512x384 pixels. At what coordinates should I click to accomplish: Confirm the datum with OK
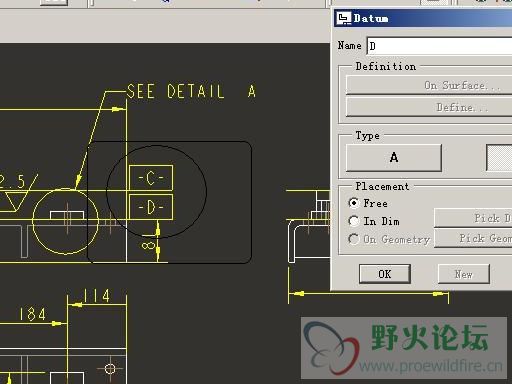coord(385,274)
